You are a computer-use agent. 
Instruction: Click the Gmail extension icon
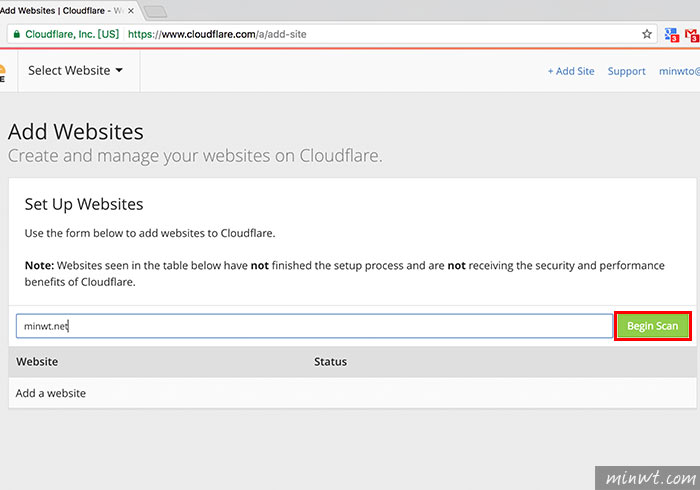[x=692, y=35]
